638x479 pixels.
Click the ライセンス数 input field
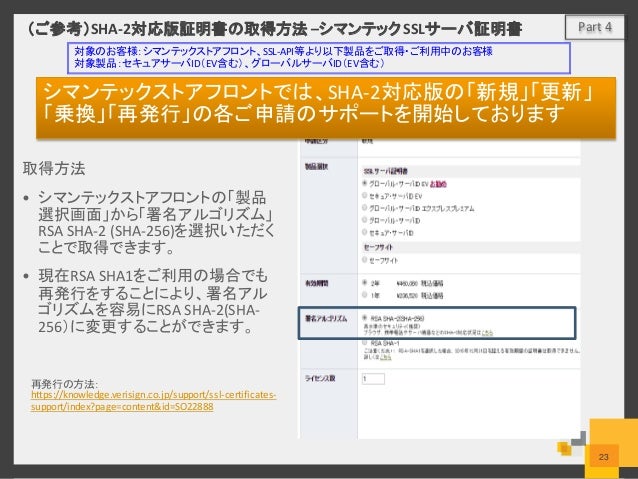pos(373,378)
